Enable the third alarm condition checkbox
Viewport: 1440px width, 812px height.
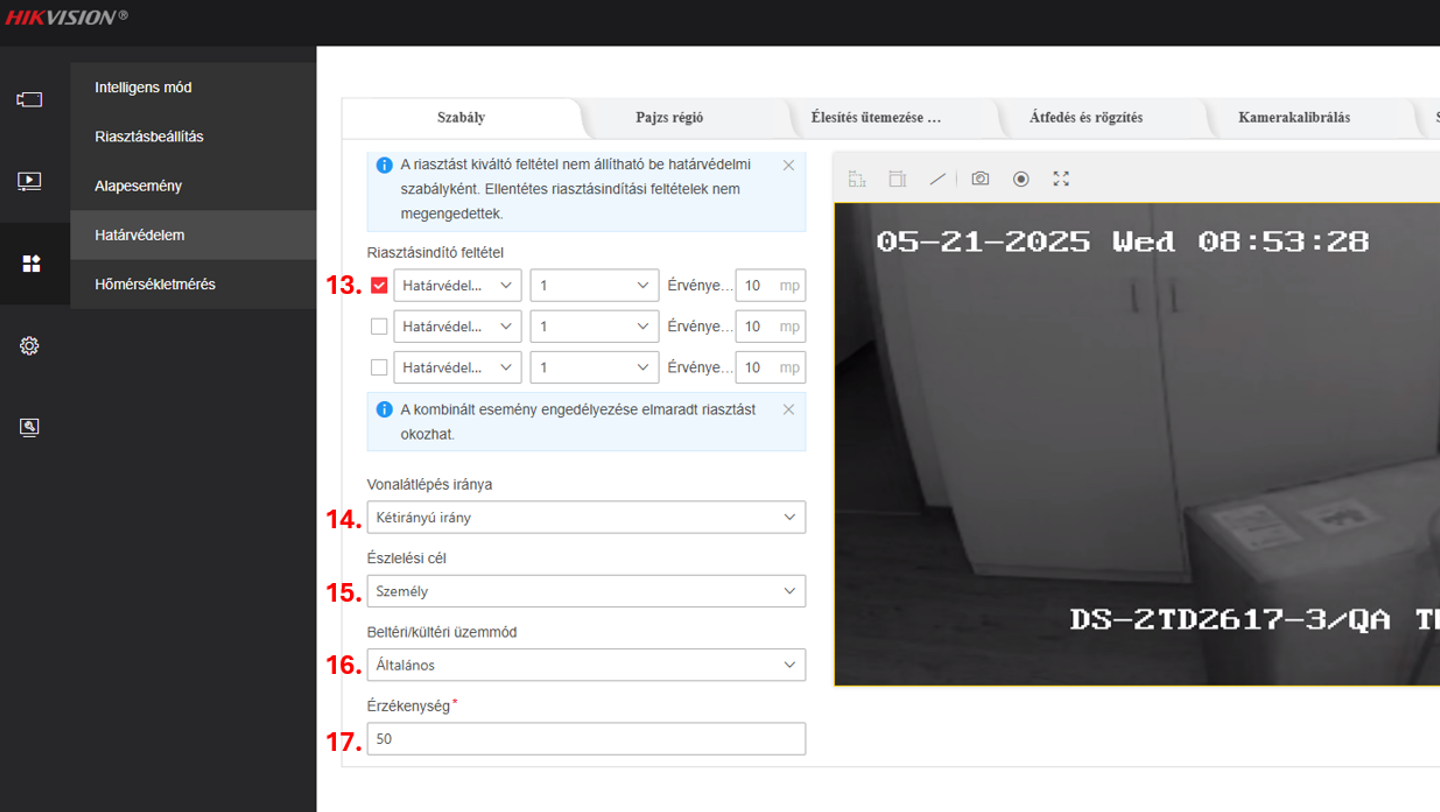379,367
